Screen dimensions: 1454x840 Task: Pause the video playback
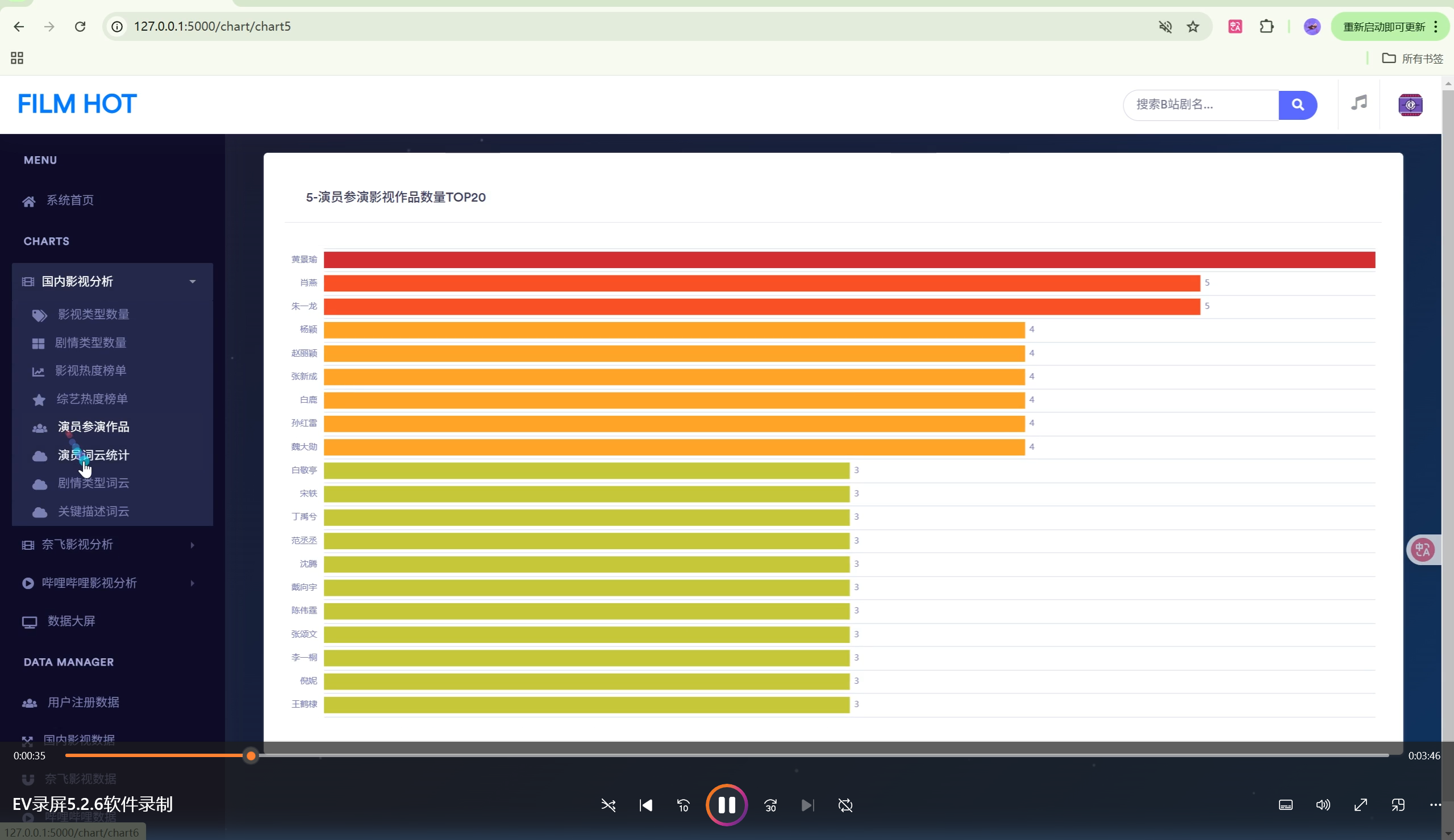pos(726,804)
